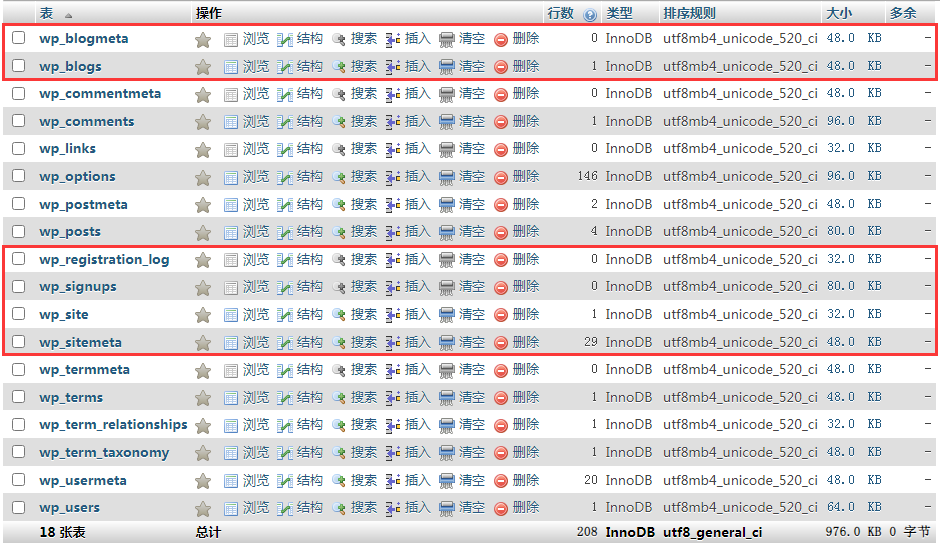940x545 pixels.
Task: Click the star icon for wp_registration_log
Action: coord(203,260)
